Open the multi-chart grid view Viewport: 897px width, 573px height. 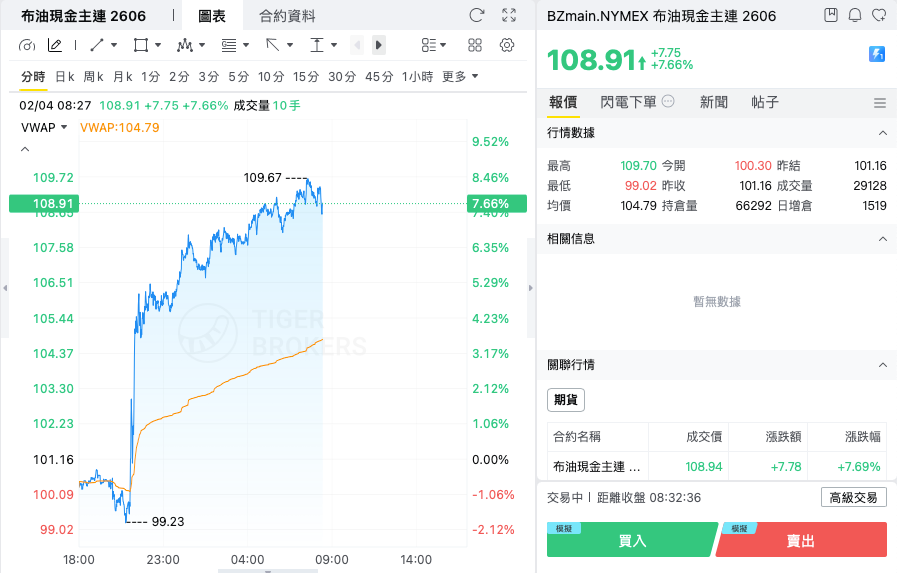[x=475, y=45]
